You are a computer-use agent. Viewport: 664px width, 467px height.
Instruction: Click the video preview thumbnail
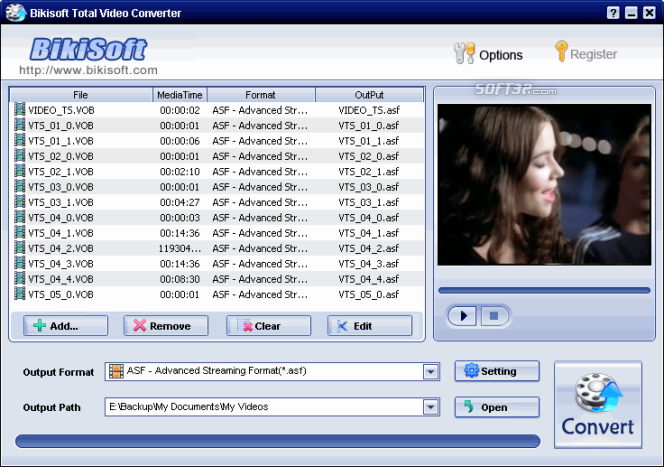(x=544, y=185)
